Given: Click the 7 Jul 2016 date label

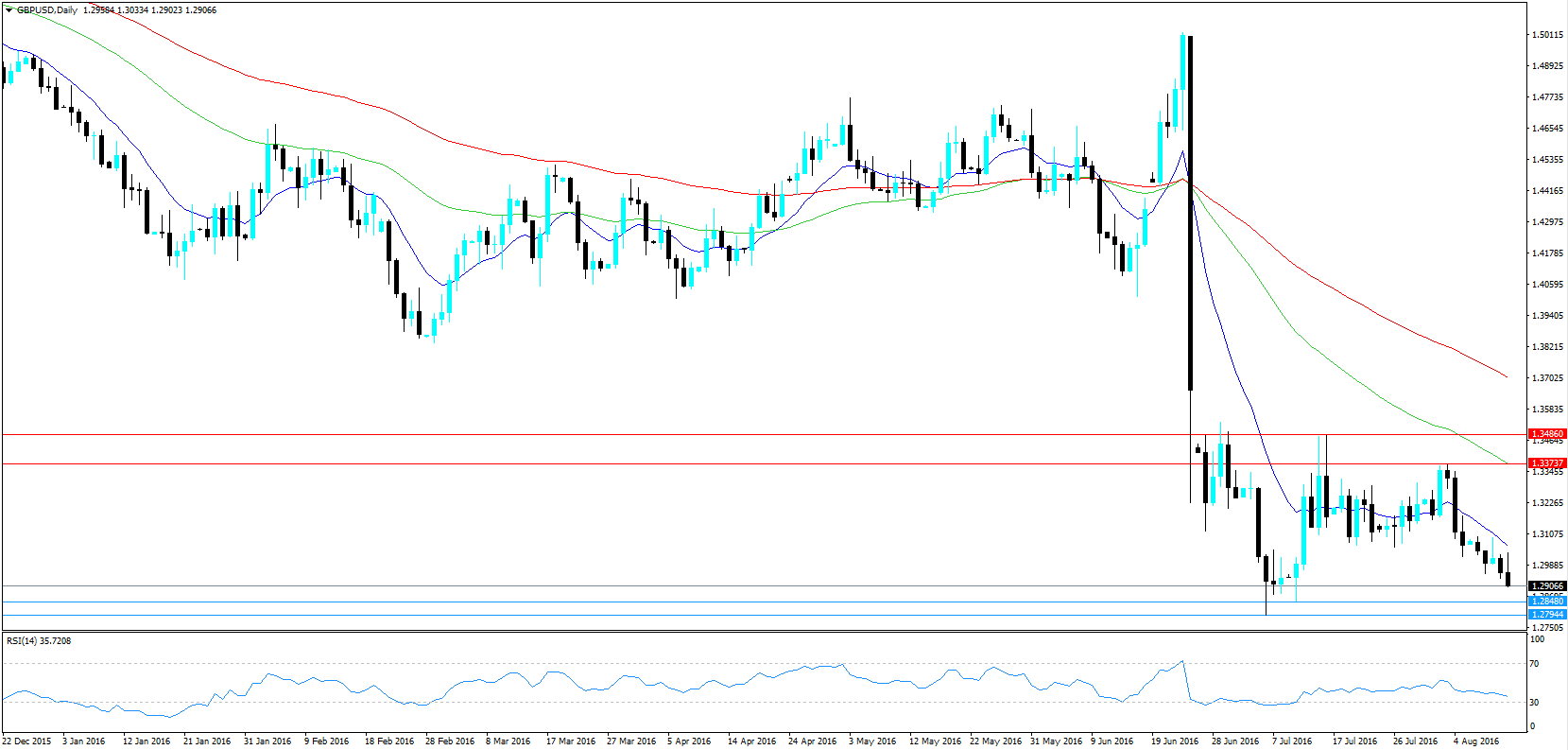Looking at the screenshot, I should (x=1292, y=741).
